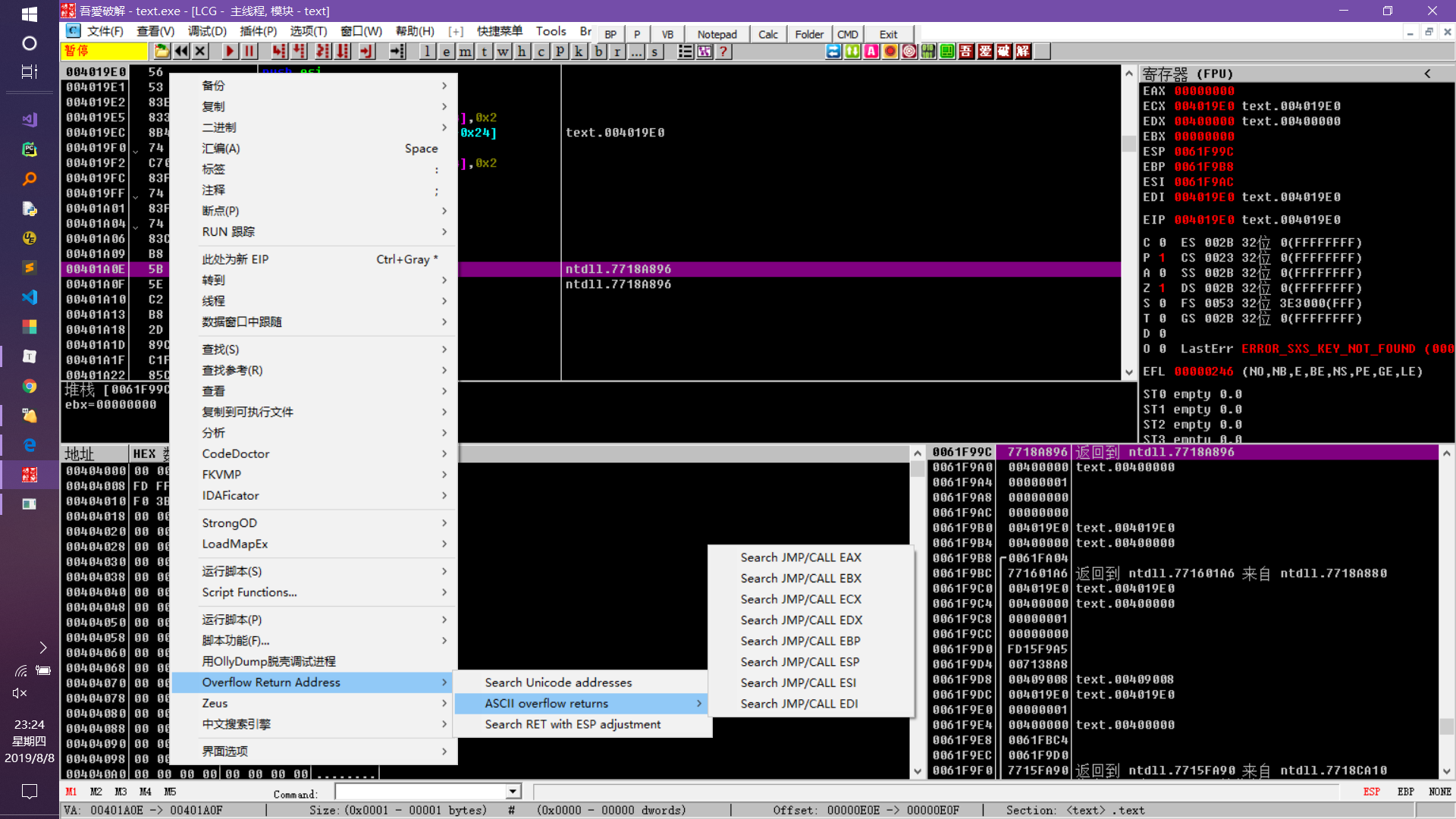Switch stack addressing to NONE
Viewport: 1456px width, 819px height.
[1439, 792]
